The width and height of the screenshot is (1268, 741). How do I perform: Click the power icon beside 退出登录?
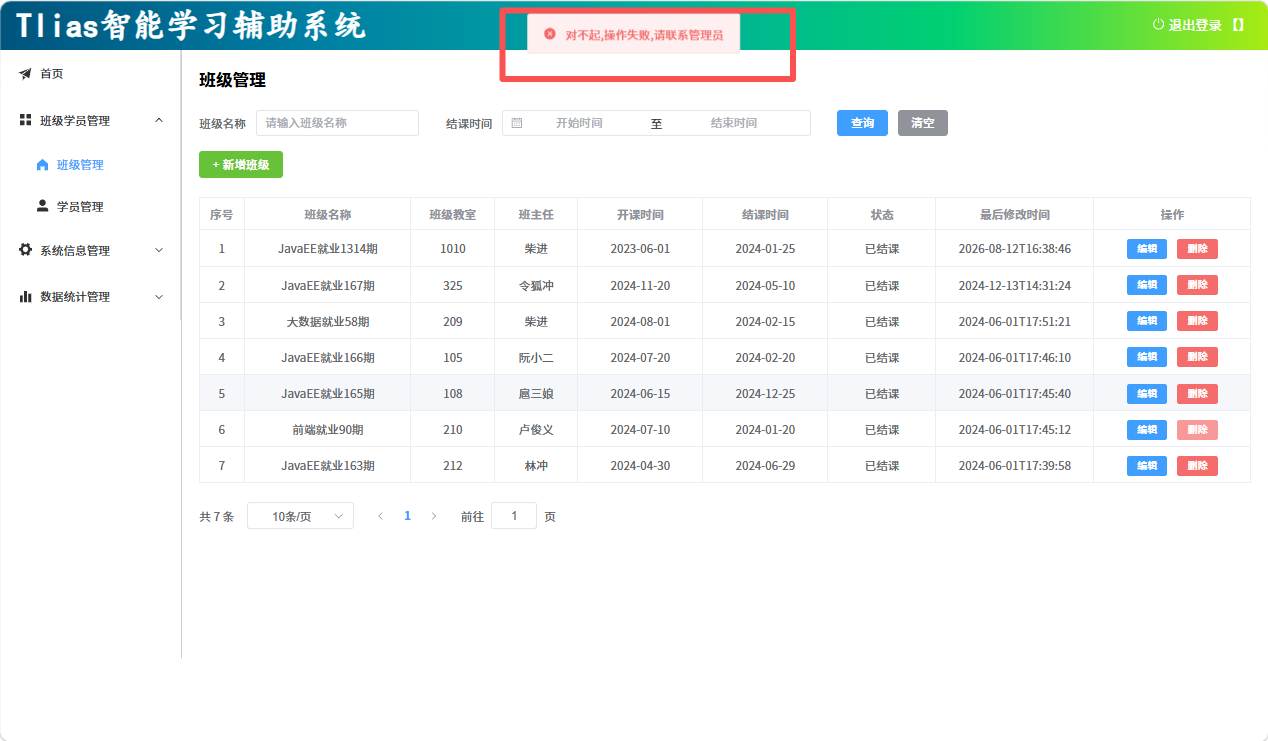click(1158, 24)
